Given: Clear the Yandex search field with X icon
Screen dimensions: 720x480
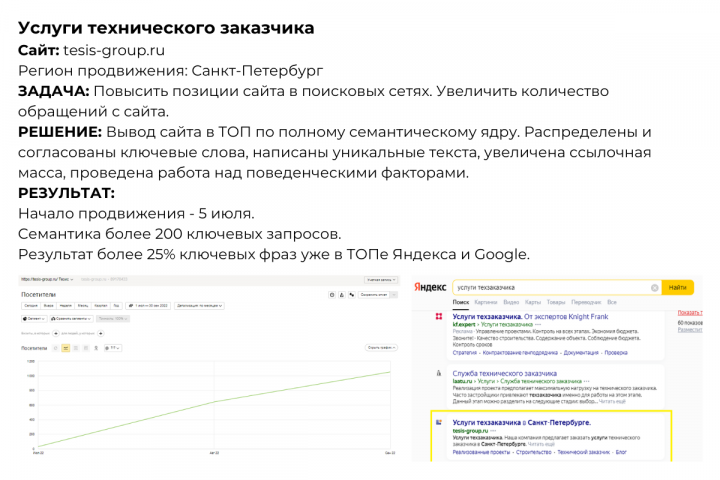Looking at the screenshot, I should click(x=654, y=288).
